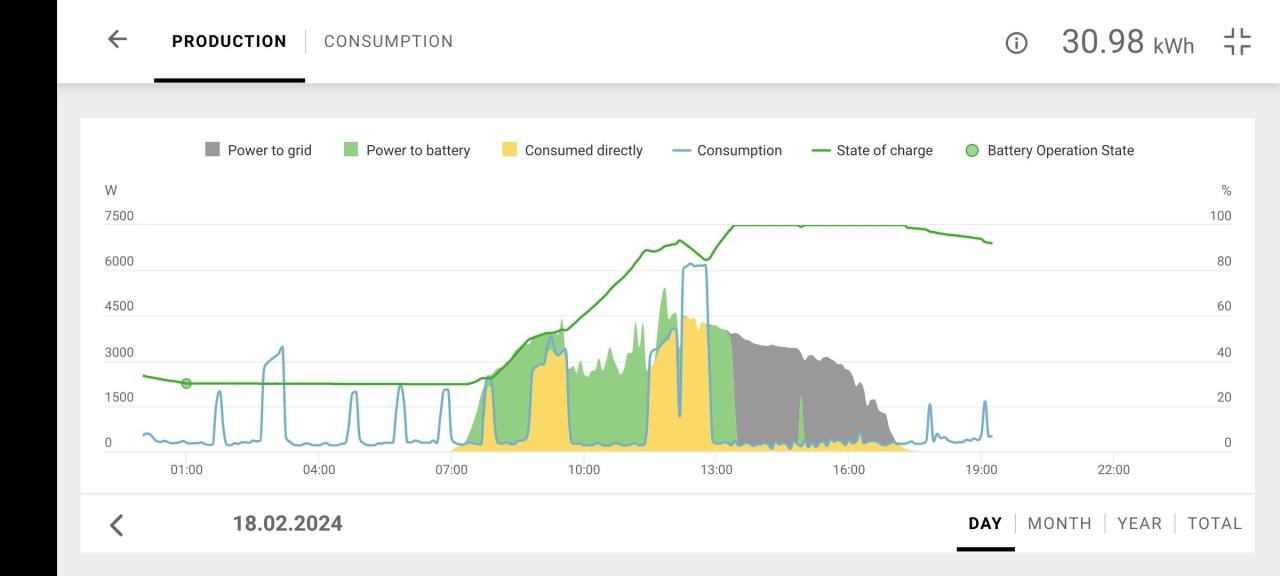Click the green battery state marker on chart
This screenshot has height=576, width=1280.
pos(186,383)
